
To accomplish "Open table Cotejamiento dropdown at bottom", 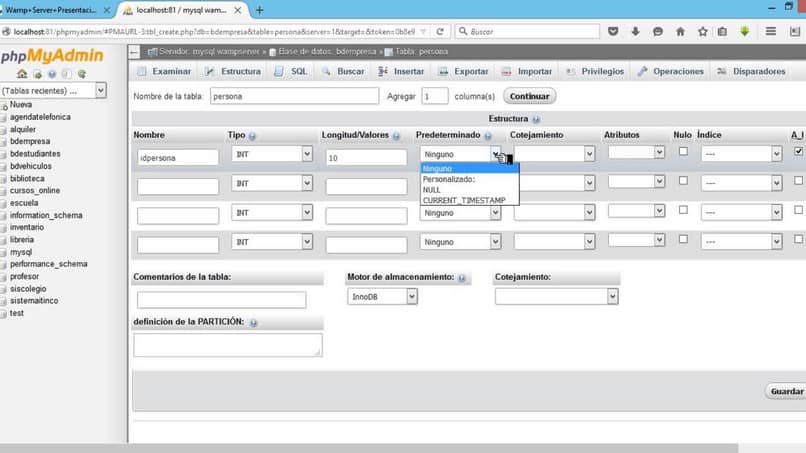I will coord(556,297).
